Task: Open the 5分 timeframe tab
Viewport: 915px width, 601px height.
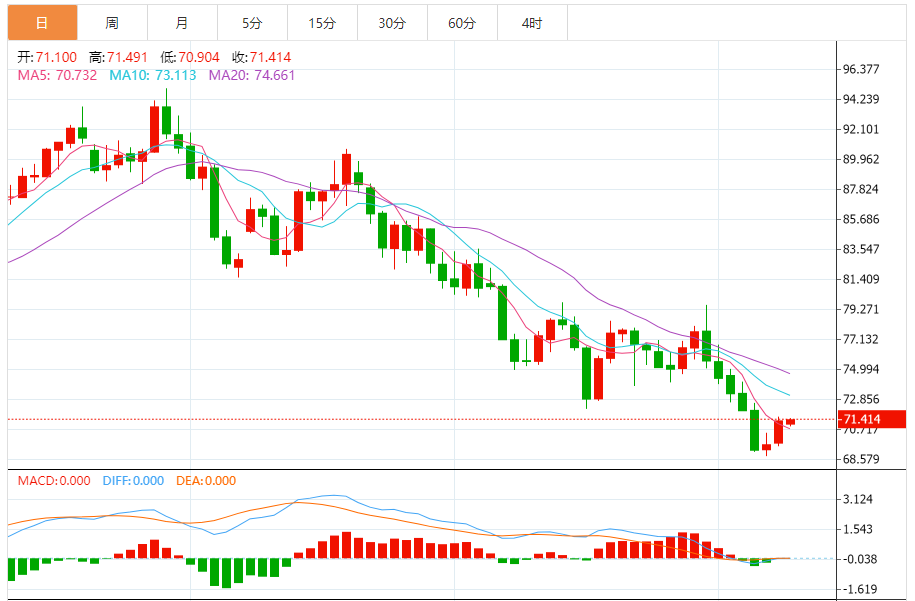Action: [252, 23]
